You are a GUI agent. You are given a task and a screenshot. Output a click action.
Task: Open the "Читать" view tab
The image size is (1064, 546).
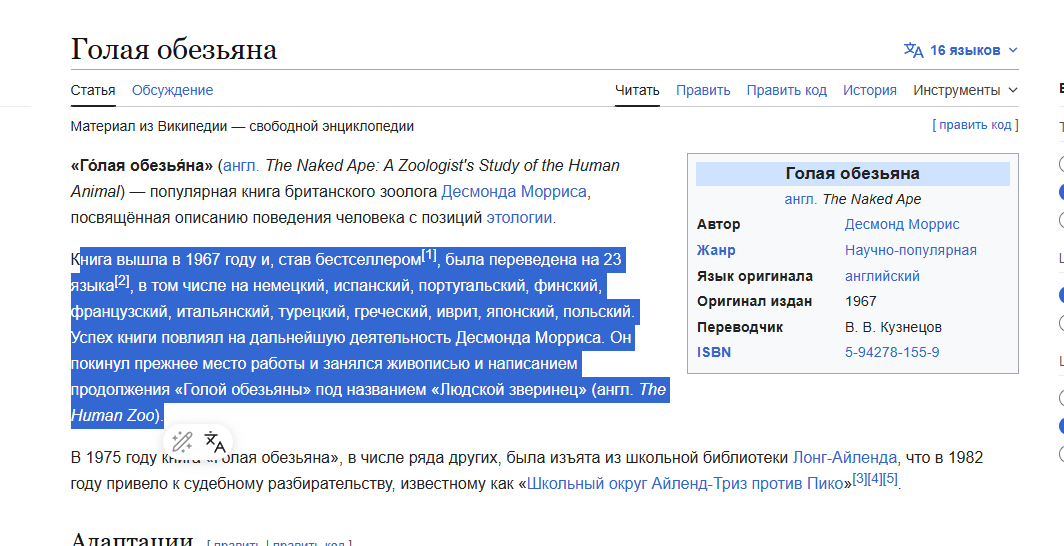pyautogui.click(x=637, y=90)
